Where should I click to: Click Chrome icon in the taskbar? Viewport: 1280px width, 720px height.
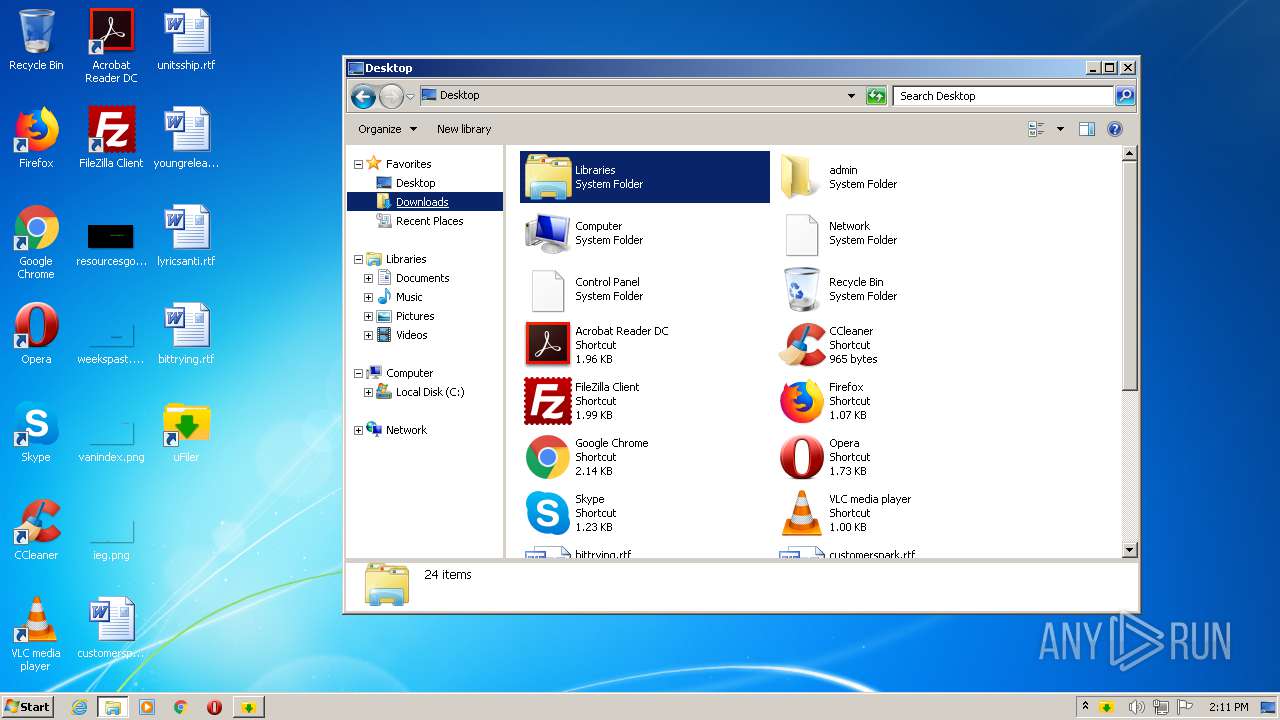pos(181,707)
